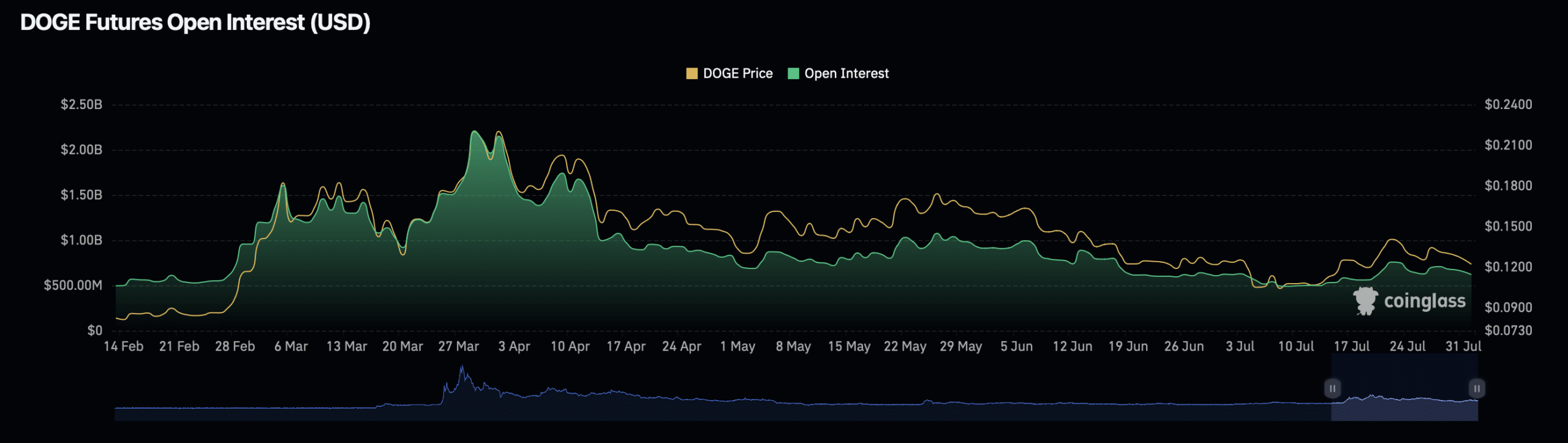This screenshot has height=443, width=1568.
Task: Click the "$0.1800" price axis value
Action: [1509, 186]
